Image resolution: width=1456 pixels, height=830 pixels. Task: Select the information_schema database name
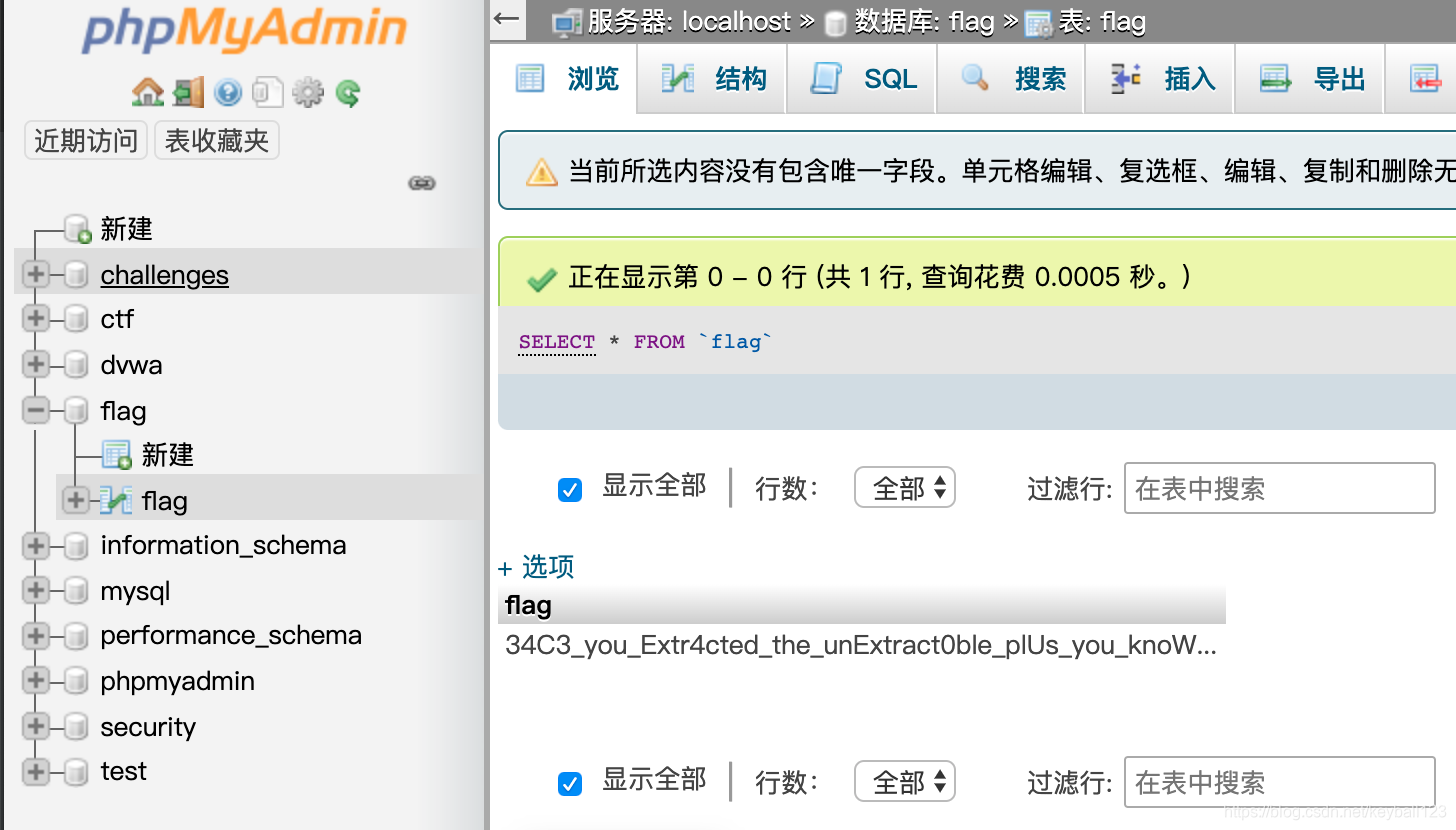pyautogui.click(x=224, y=546)
